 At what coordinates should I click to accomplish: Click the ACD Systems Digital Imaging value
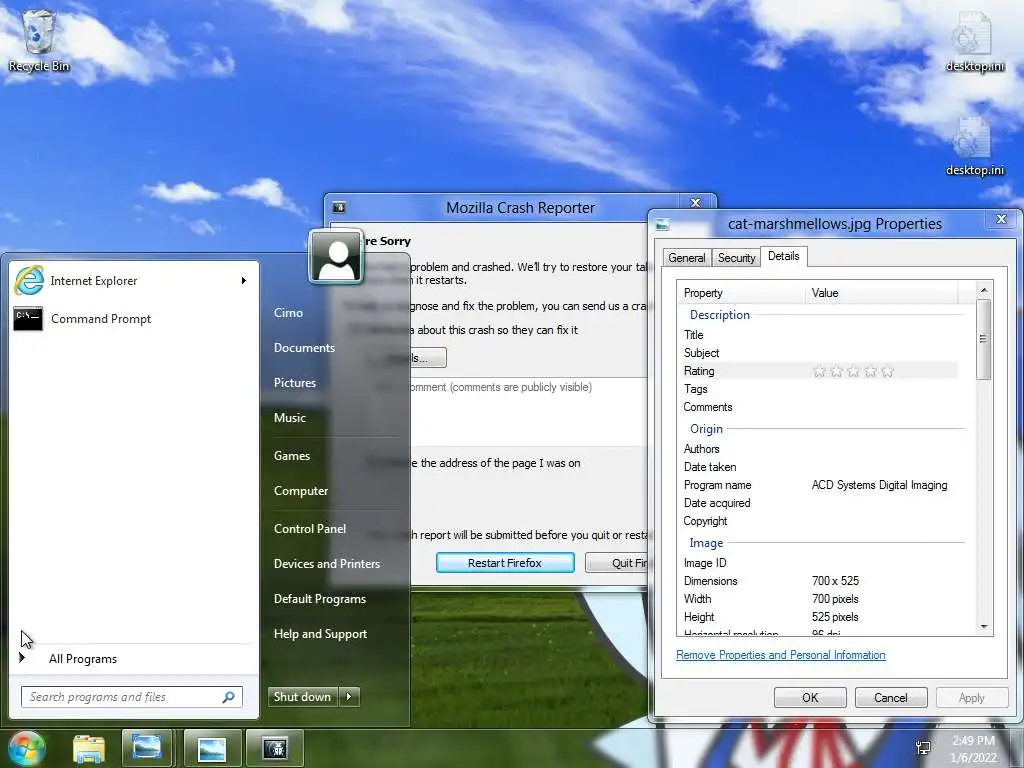[879, 485]
